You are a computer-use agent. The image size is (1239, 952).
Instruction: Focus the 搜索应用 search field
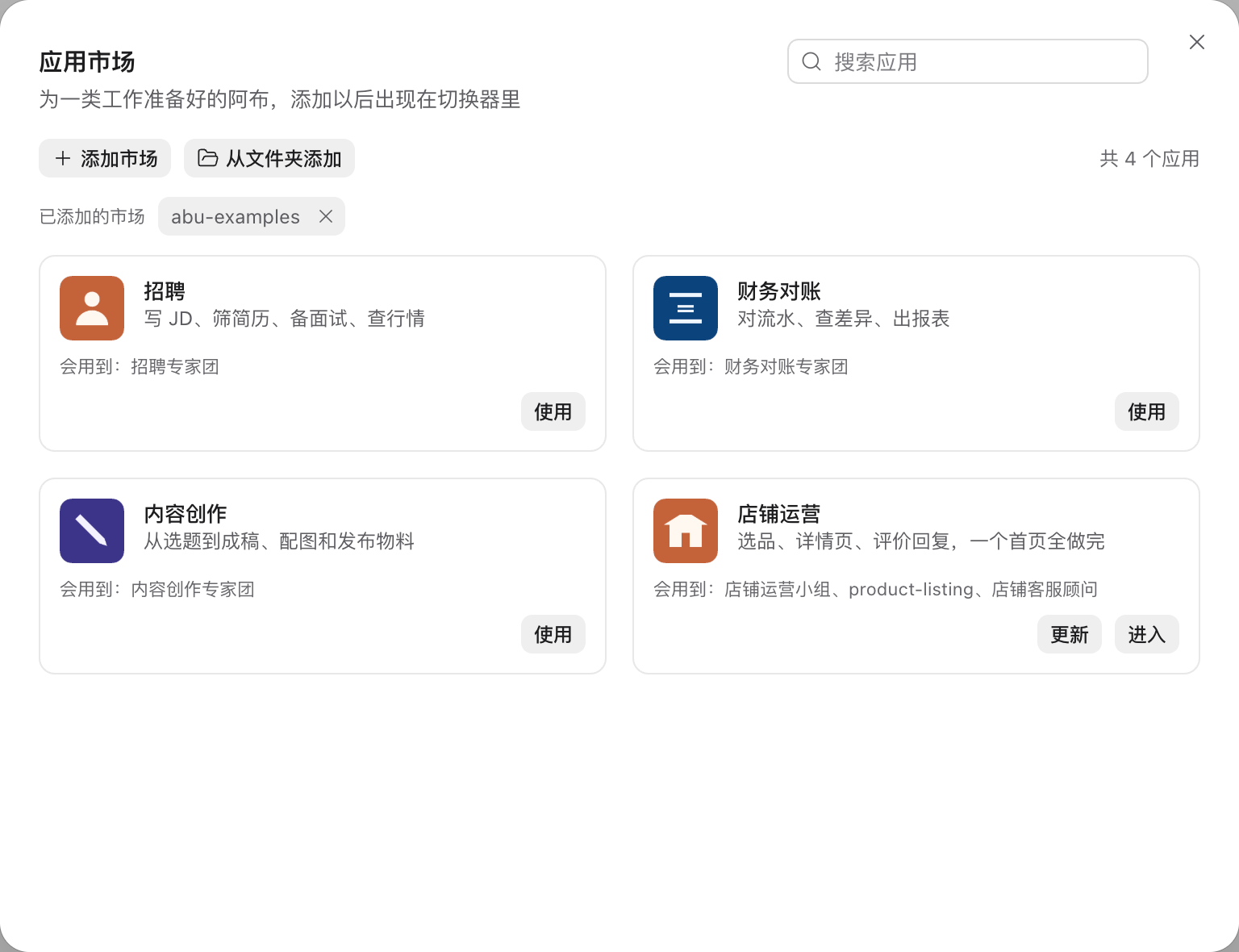[968, 61]
